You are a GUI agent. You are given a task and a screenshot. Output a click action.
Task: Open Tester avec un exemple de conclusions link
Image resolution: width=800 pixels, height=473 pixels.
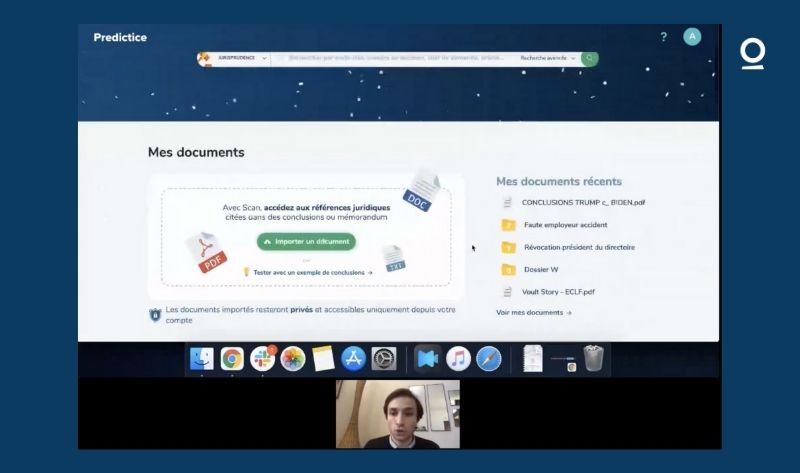312,272
